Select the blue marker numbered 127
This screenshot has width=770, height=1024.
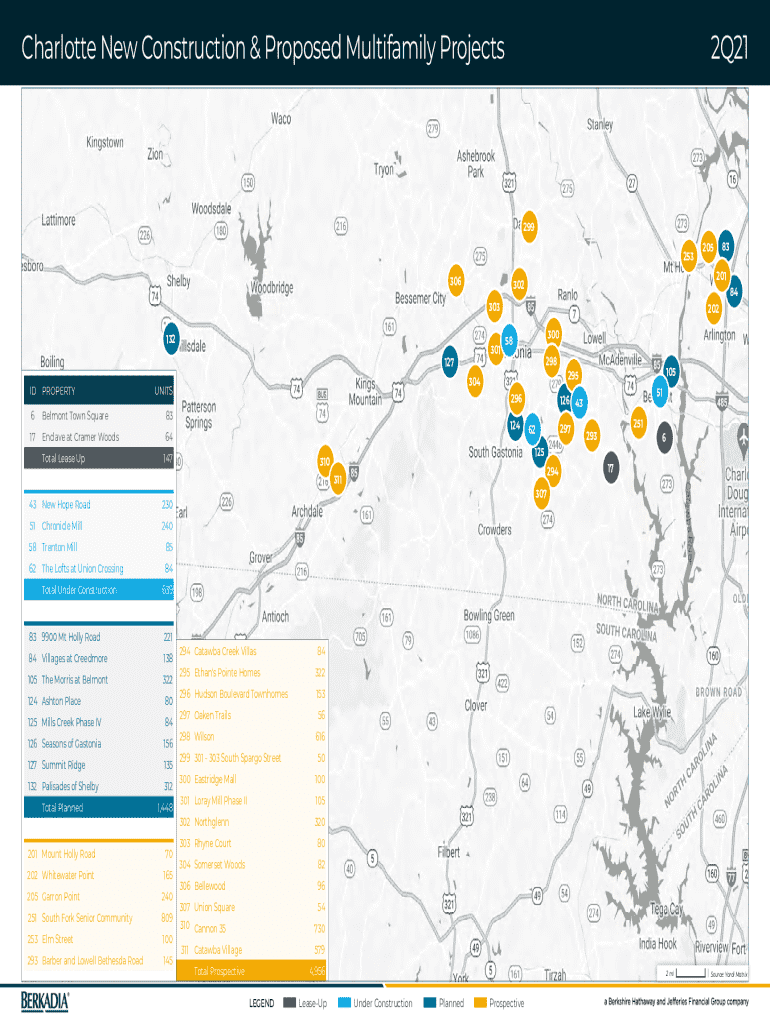450,362
